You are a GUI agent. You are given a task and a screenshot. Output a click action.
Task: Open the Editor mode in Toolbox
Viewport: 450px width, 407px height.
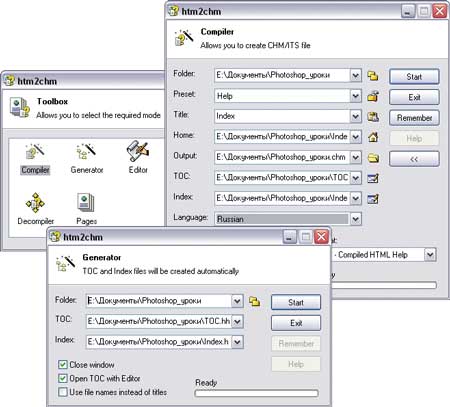138,157
